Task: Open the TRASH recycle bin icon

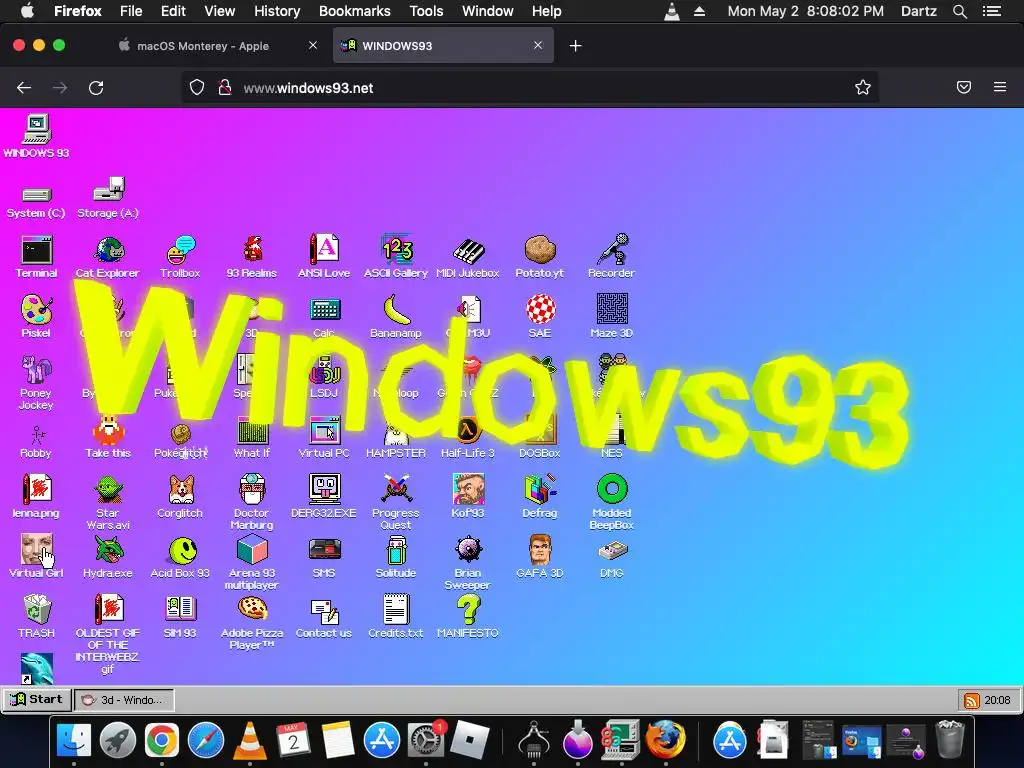Action: [x=37, y=610]
